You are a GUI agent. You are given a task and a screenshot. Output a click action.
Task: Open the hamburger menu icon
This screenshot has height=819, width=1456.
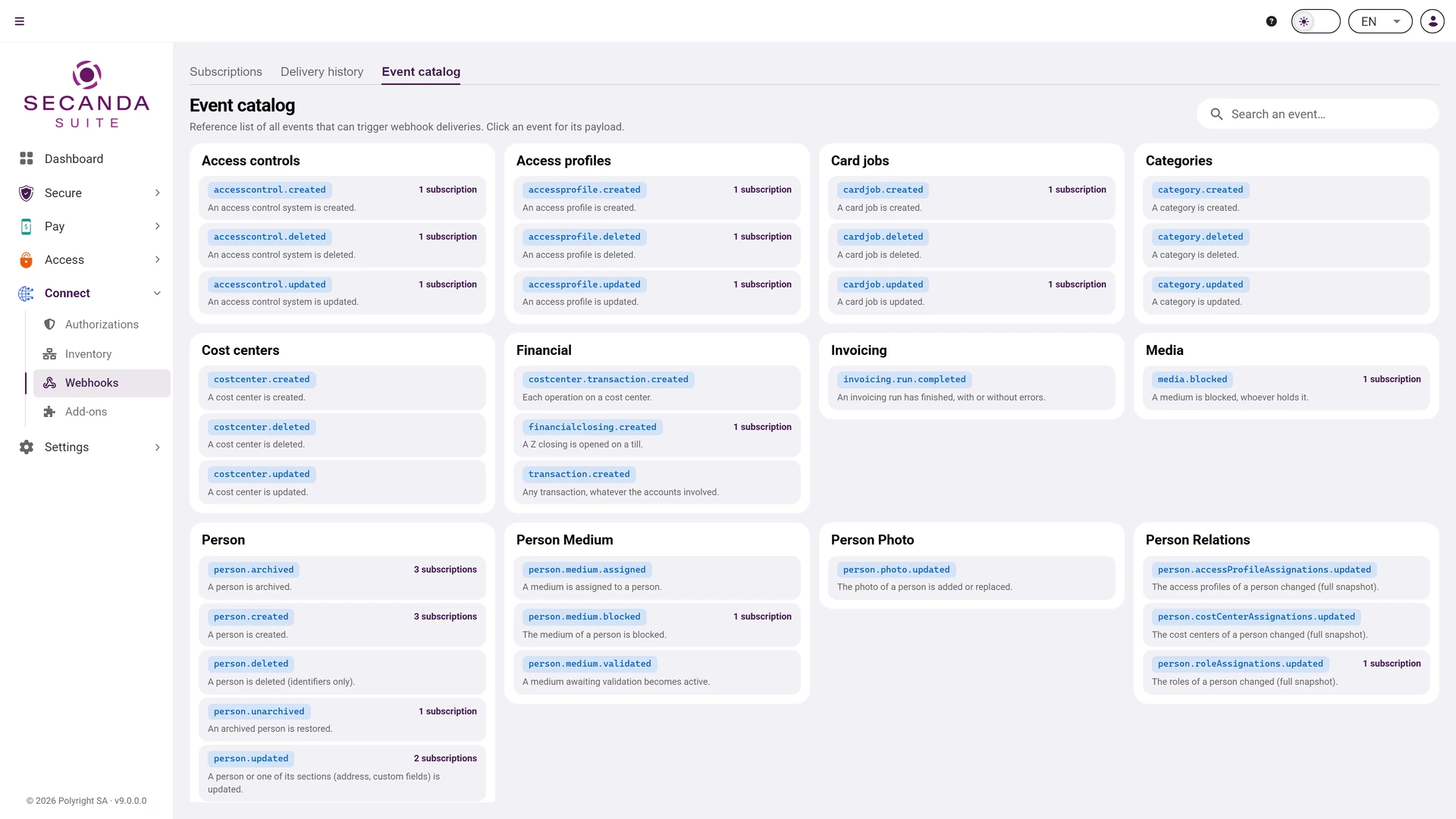click(20, 21)
